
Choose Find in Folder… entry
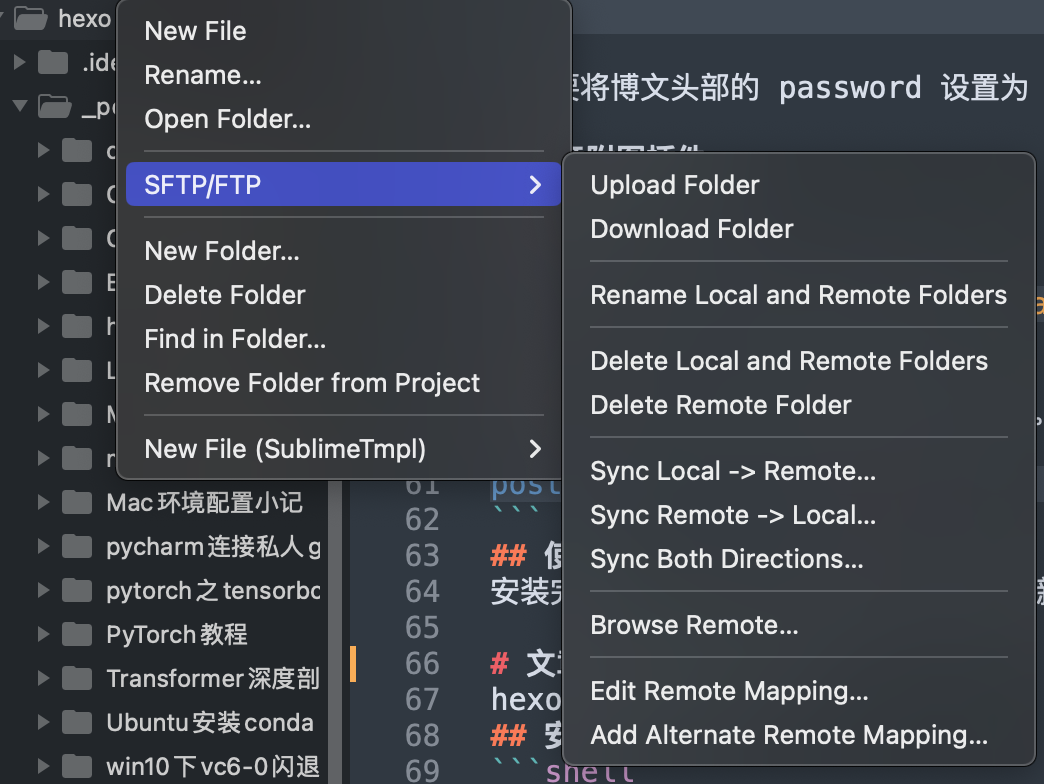(x=235, y=339)
